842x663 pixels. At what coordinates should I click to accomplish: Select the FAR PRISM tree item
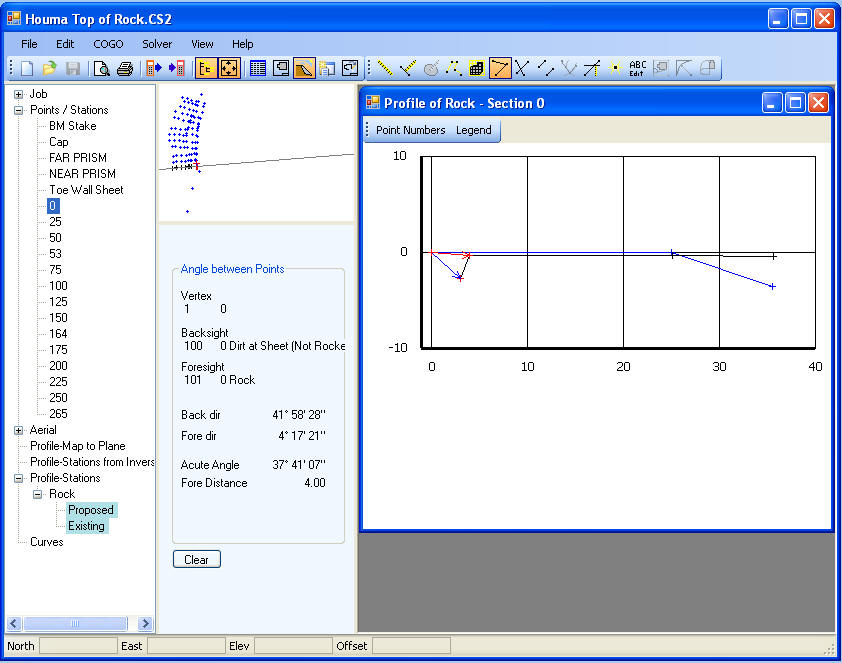(x=78, y=158)
